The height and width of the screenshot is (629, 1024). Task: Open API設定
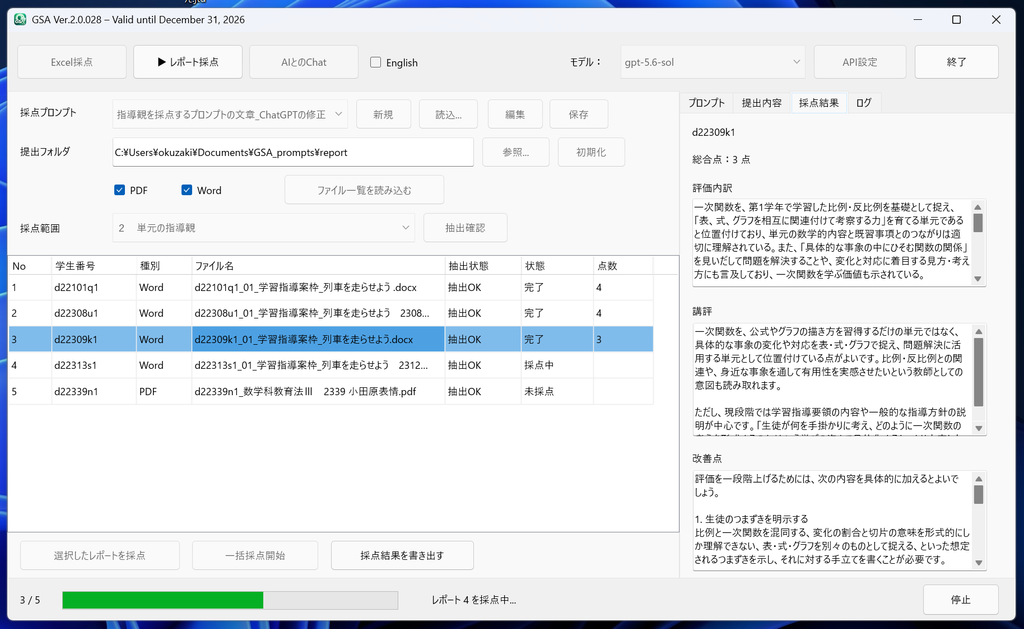pos(859,62)
